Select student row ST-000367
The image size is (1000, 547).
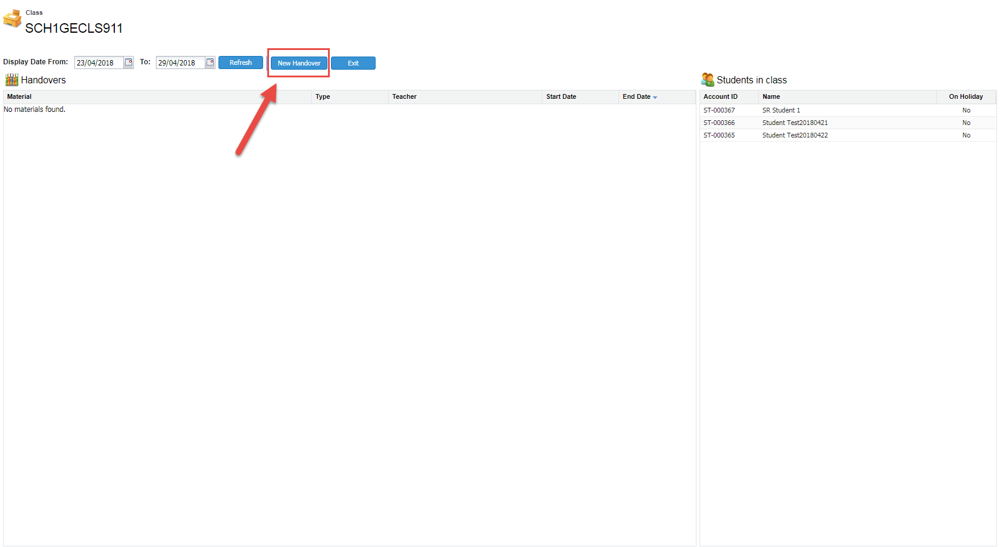click(x=719, y=110)
